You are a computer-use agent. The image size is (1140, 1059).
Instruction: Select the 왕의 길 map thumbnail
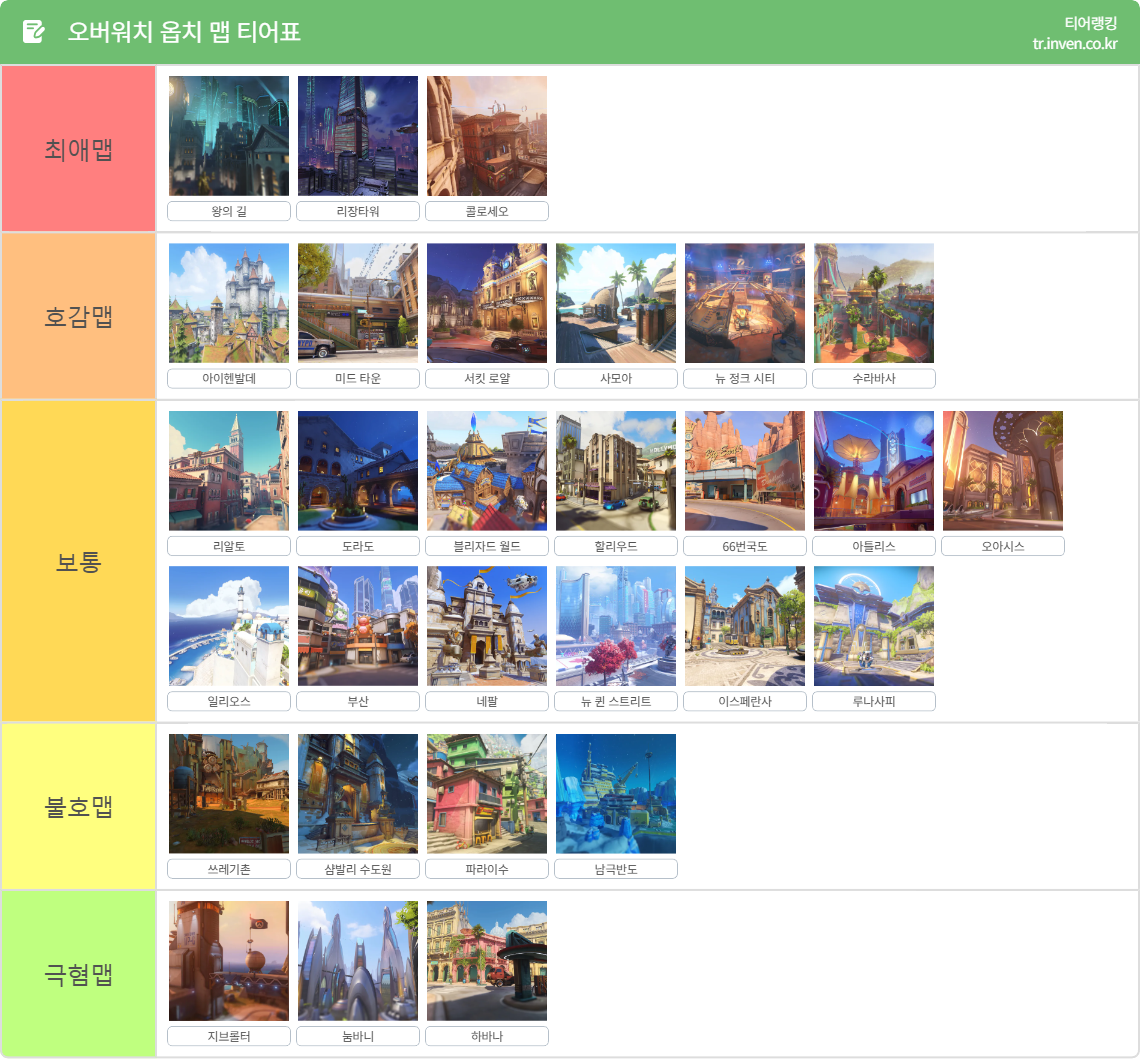pos(229,136)
